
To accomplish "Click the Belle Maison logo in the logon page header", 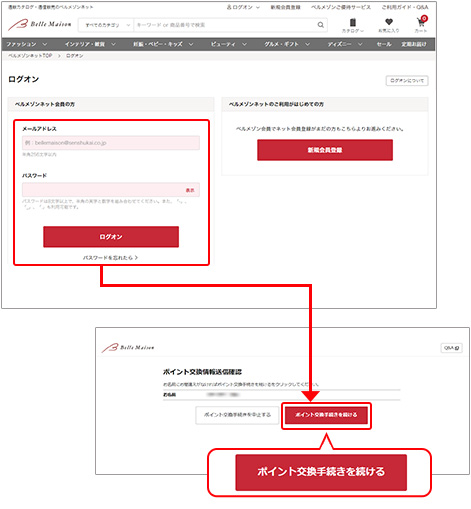I will pos(40,24).
